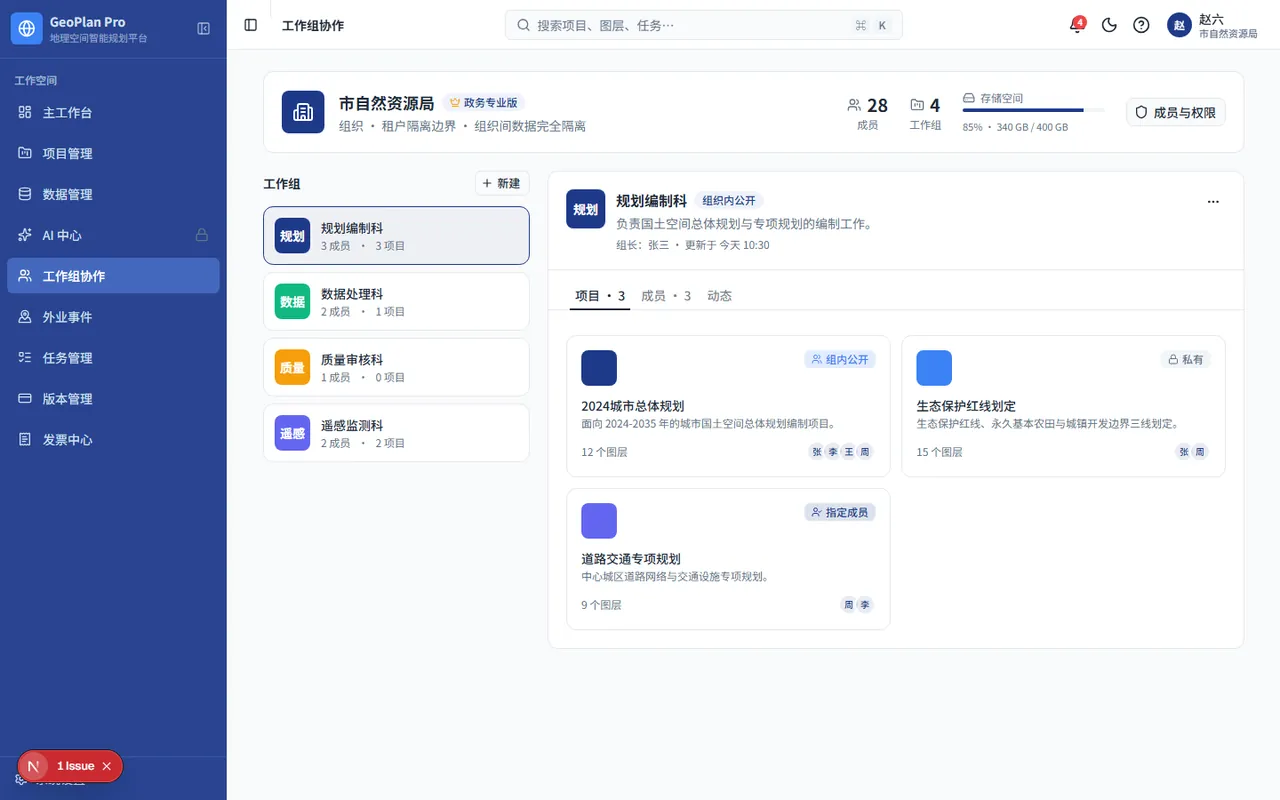Screen dimensions: 1280x800
Task: Open 数据管理 in the sidebar
Action: pyautogui.click(x=113, y=195)
